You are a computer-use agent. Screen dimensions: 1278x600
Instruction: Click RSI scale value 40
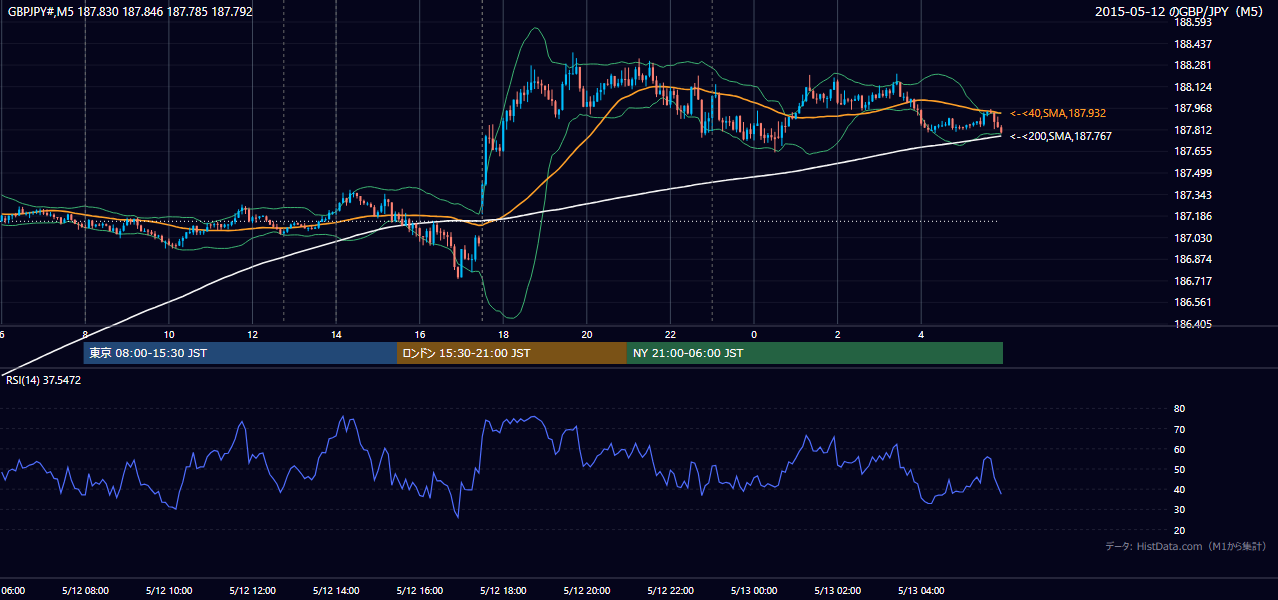click(1179, 489)
